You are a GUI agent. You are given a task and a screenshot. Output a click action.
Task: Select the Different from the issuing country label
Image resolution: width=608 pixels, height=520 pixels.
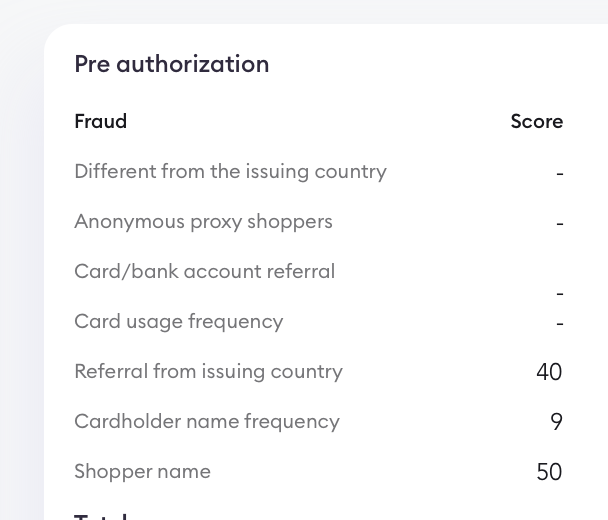[x=230, y=172]
